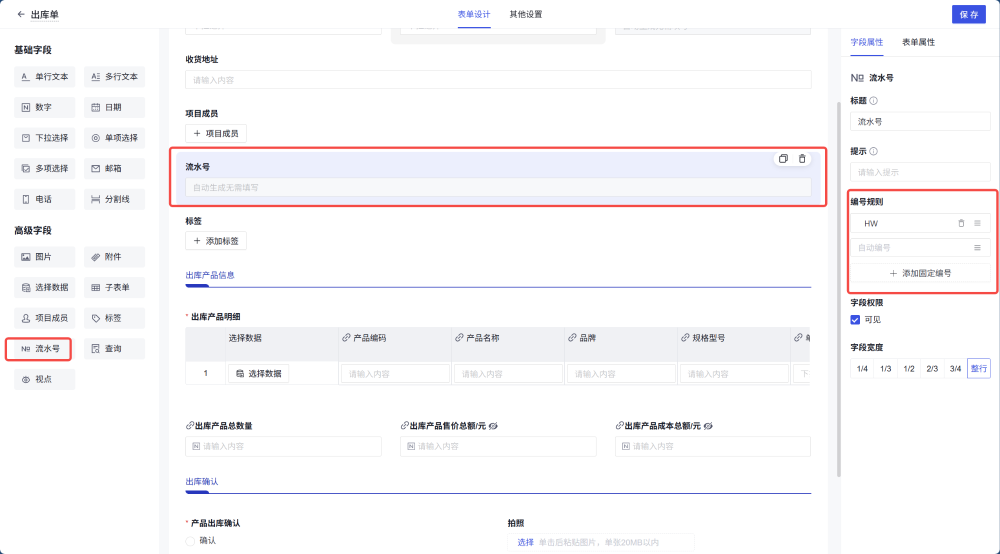Click the drag handle on 自动编号 rule
This screenshot has height=554, width=1000.
977,247
